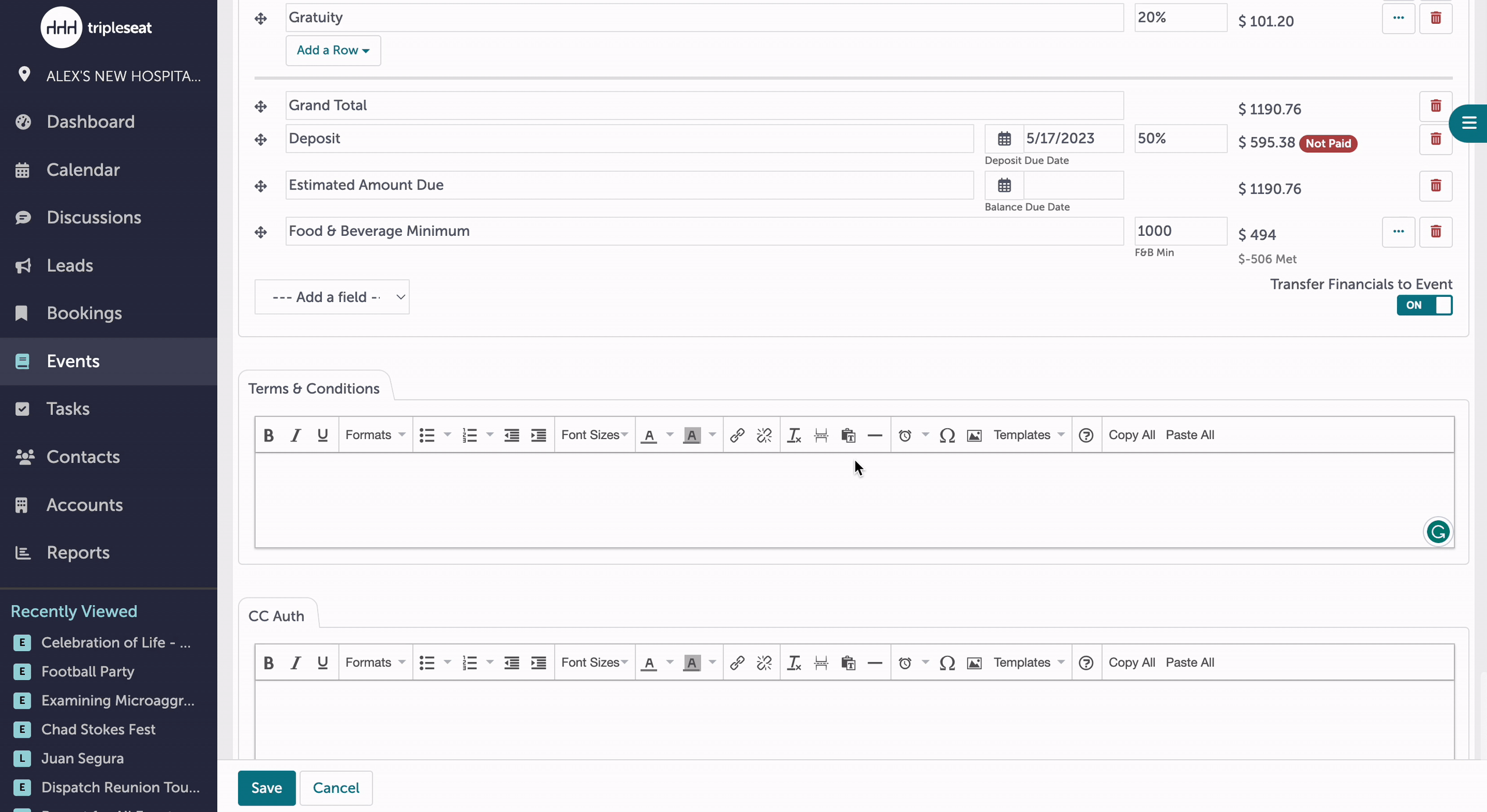The image size is (1487, 812).
Task: Open the Add a Row dropdown
Action: pos(333,51)
